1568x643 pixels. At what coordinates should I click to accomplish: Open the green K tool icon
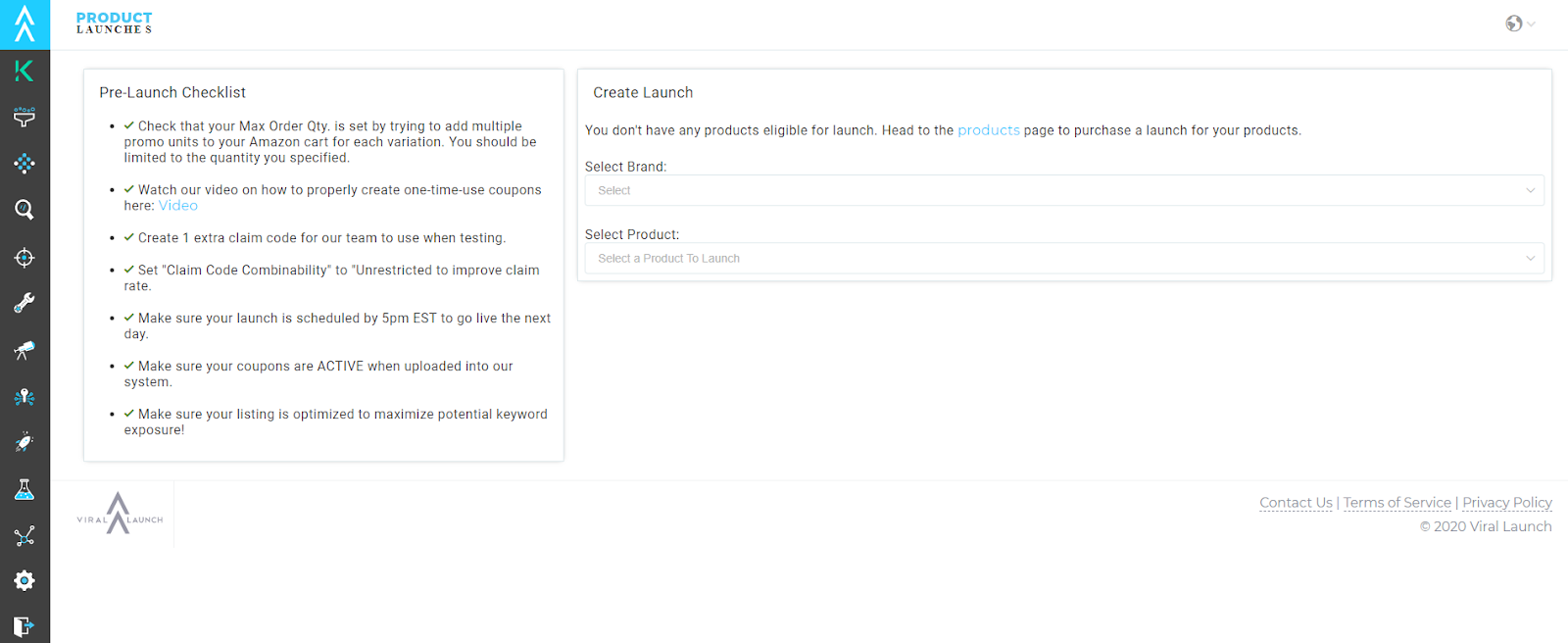24,71
